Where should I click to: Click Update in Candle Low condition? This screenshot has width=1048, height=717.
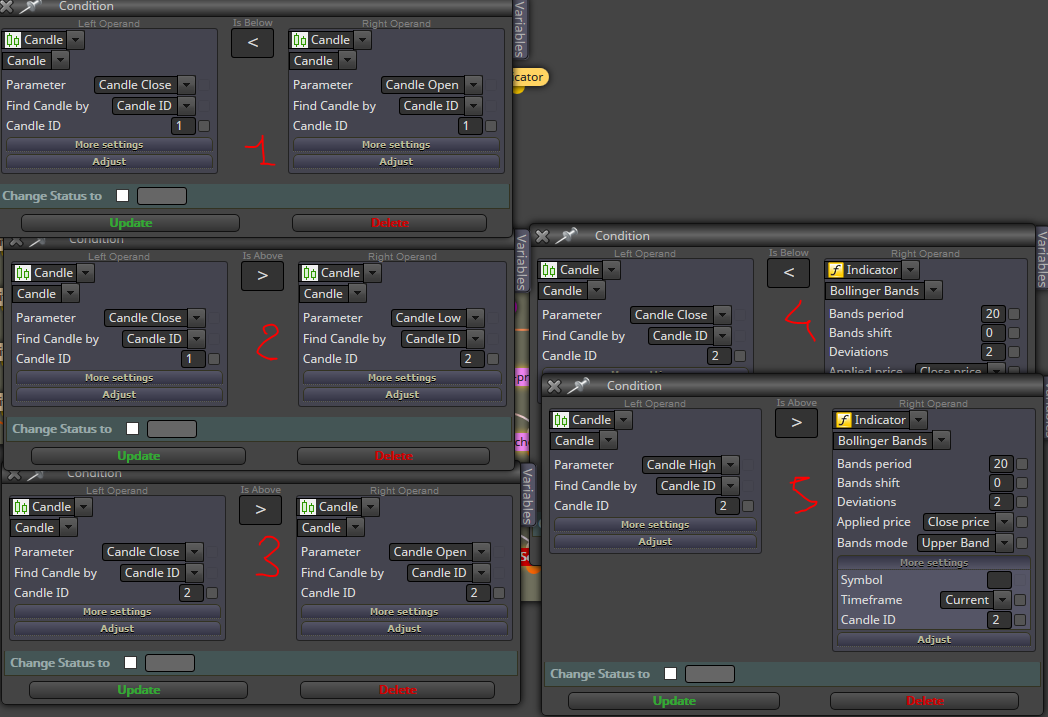tap(138, 456)
